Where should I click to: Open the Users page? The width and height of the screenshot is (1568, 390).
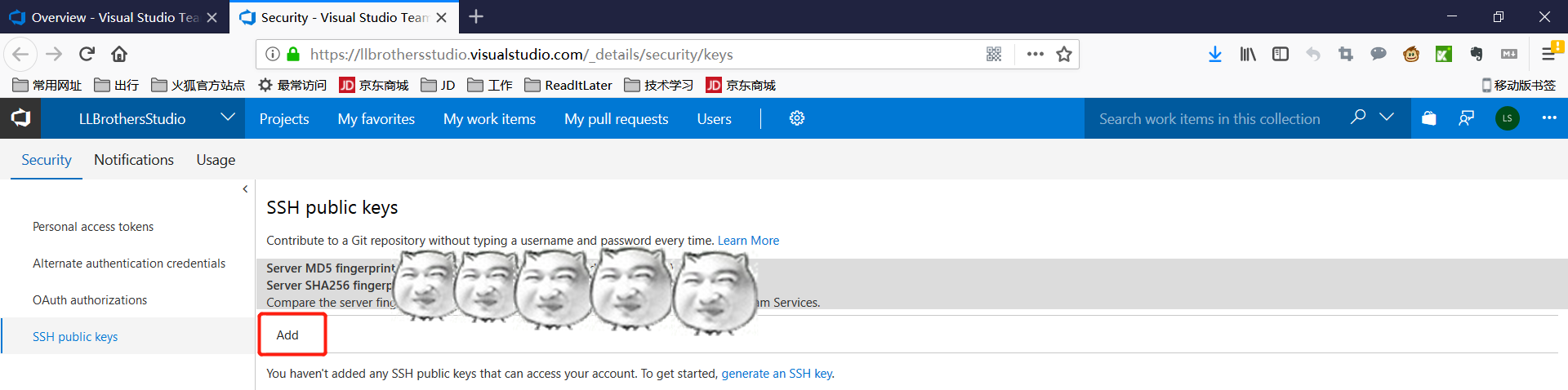tap(715, 119)
